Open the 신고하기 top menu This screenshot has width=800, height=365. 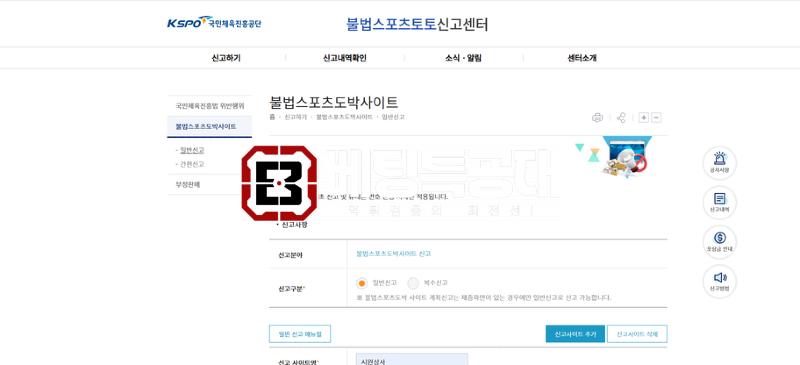pyautogui.click(x=226, y=58)
